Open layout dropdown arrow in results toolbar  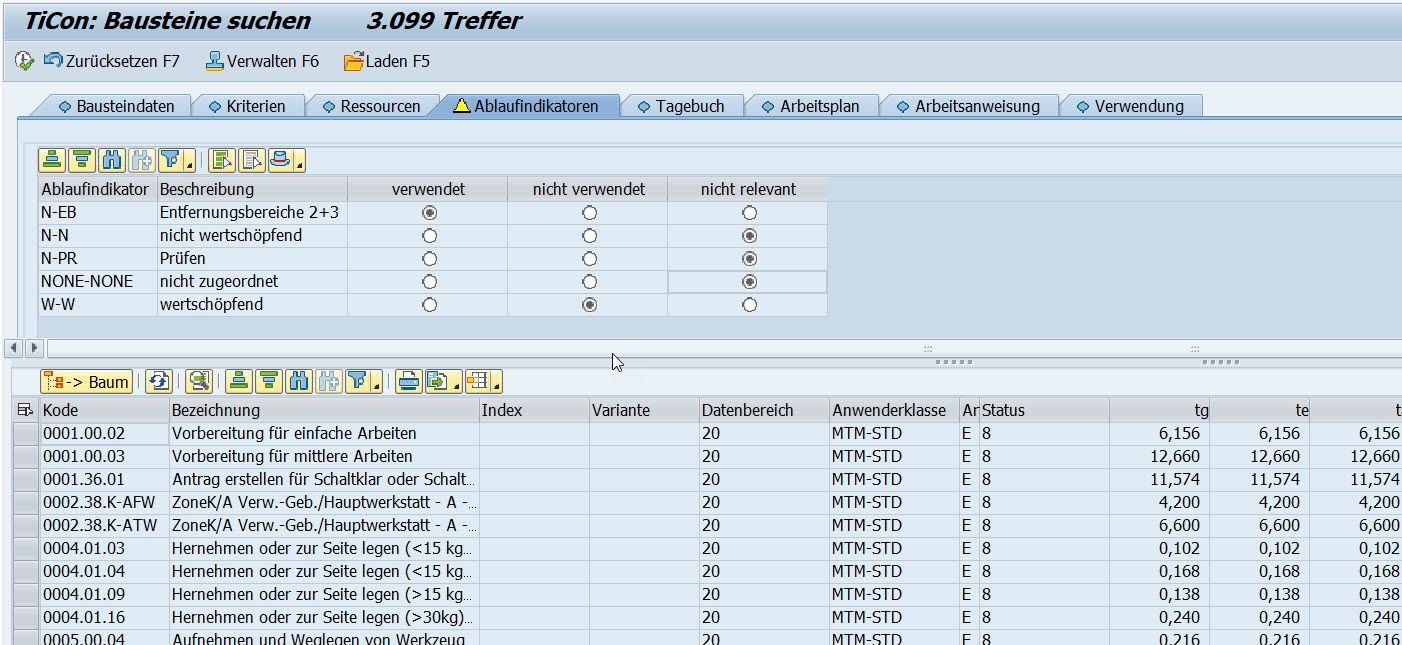click(x=496, y=385)
